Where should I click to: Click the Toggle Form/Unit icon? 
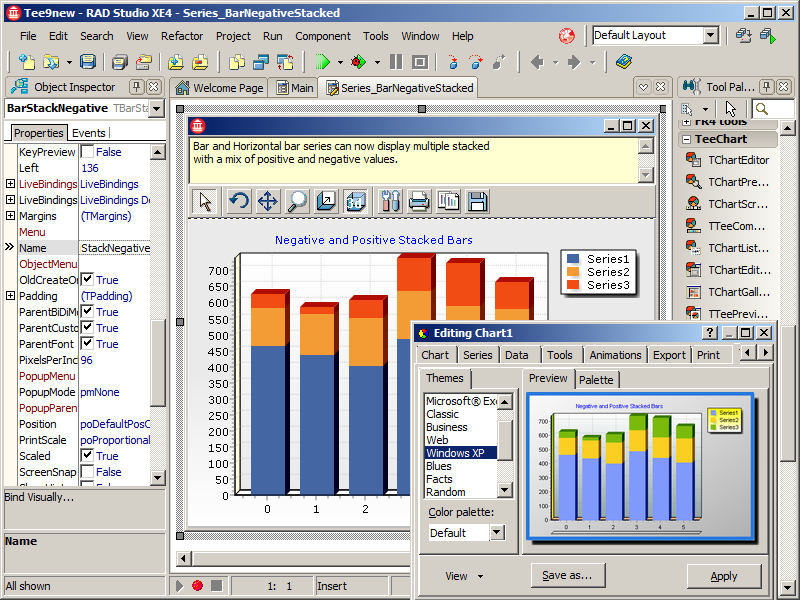click(285, 62)
